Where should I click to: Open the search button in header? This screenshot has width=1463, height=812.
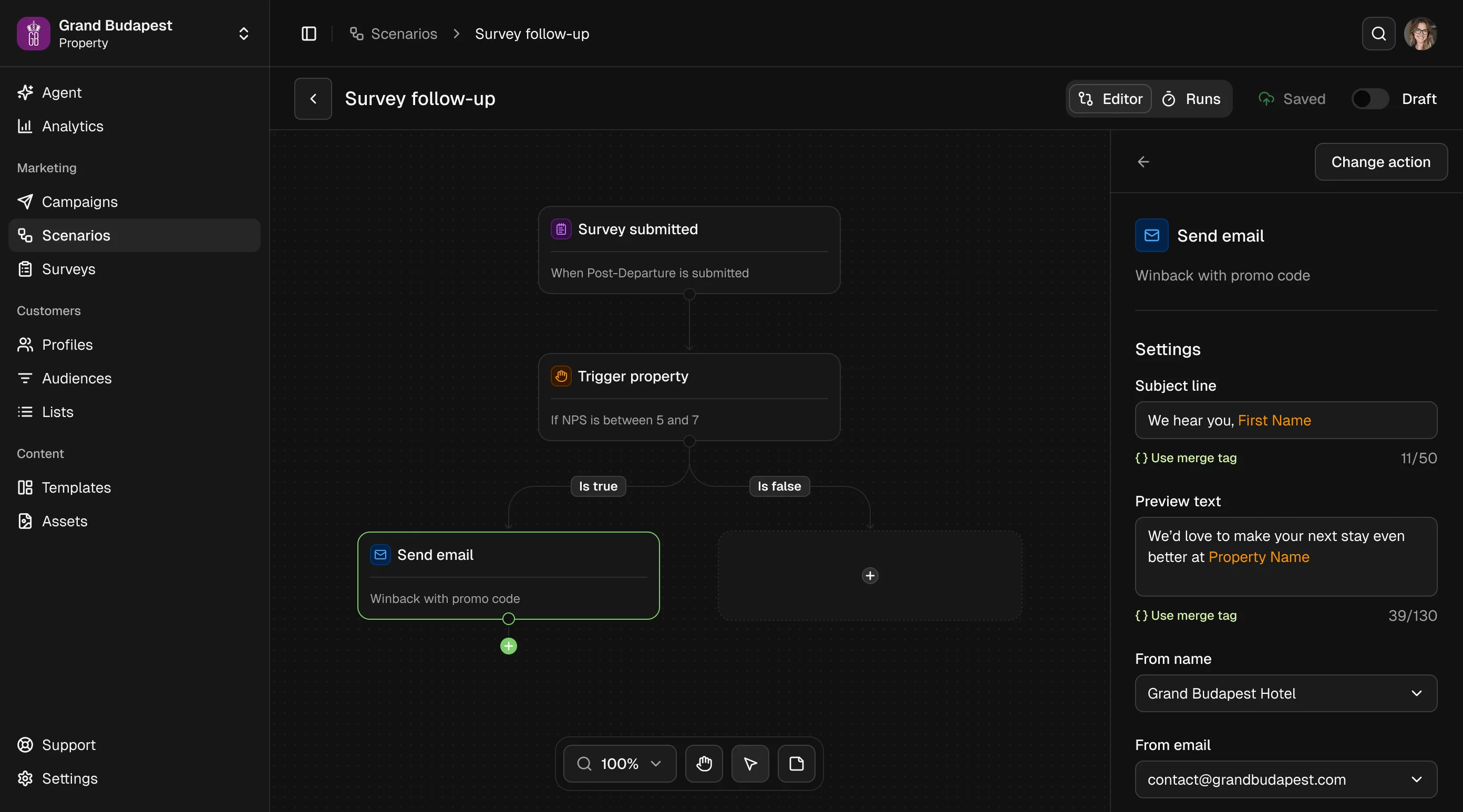click(1378, 34)
